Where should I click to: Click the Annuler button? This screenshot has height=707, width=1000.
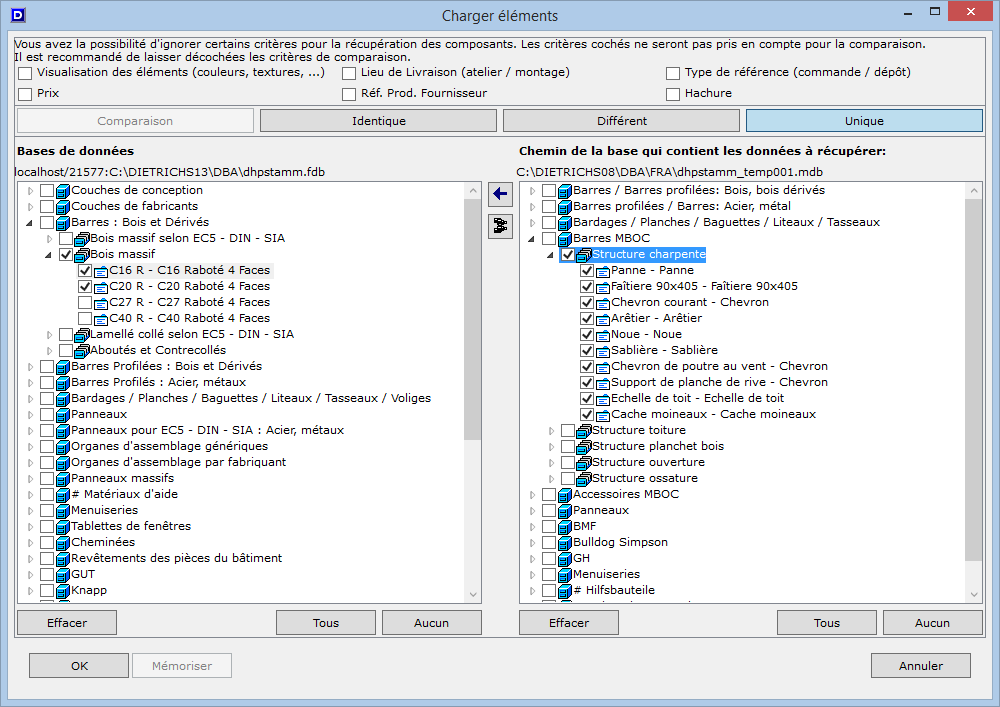[920, 666]
